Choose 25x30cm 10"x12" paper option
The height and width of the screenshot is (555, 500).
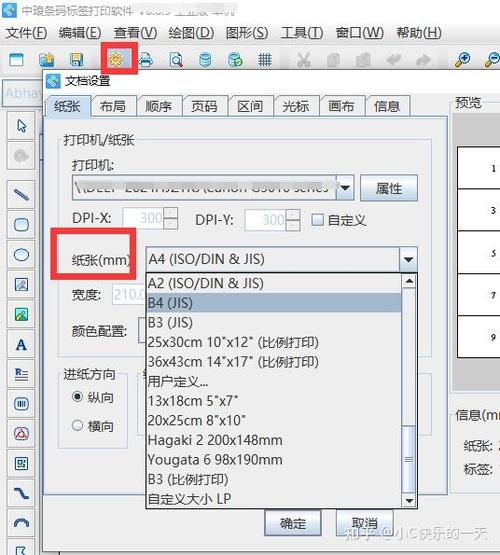coord(274,342)
